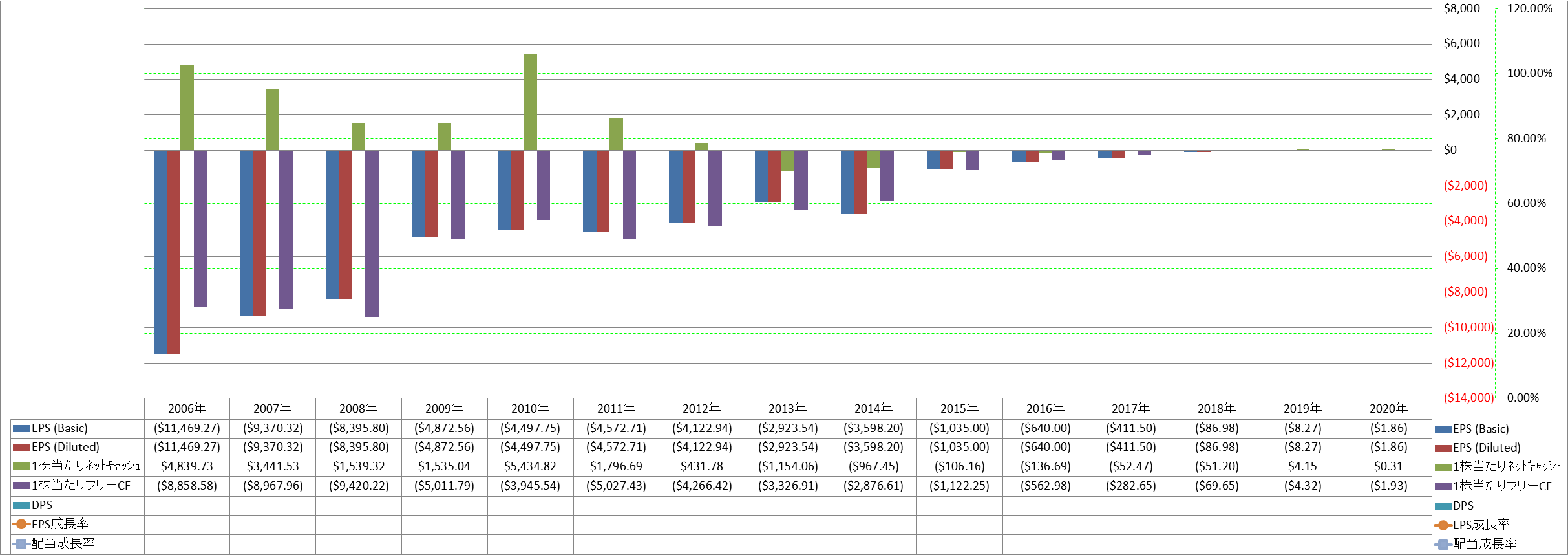The height and width of the screenshot is (555, 1568).
Task: Click the 2018 free CF value ($69.65)
Action: point(1217,486)
